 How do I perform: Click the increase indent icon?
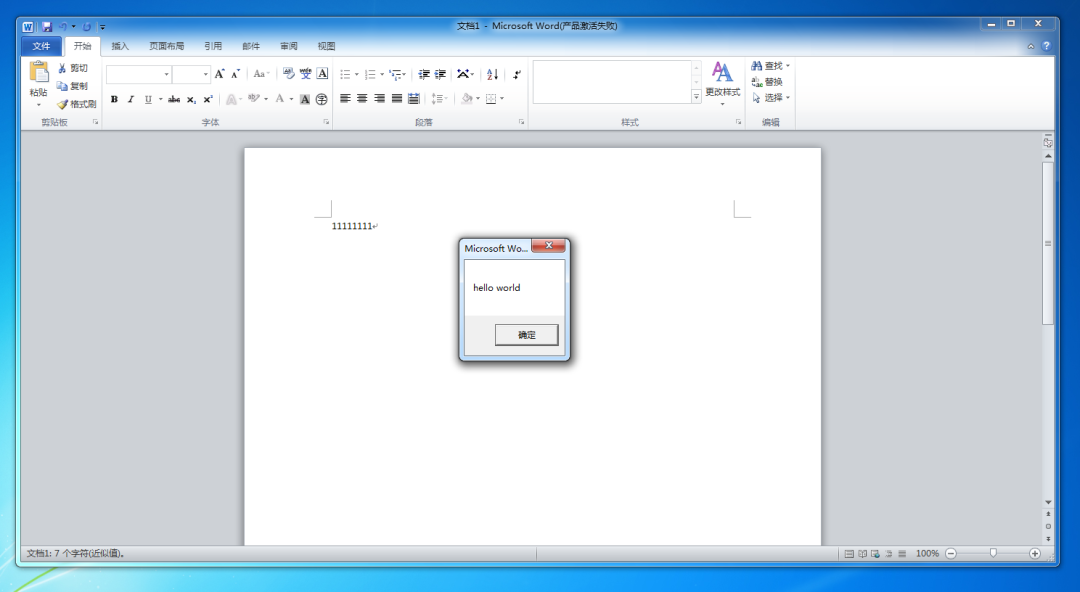click(441, 74)
